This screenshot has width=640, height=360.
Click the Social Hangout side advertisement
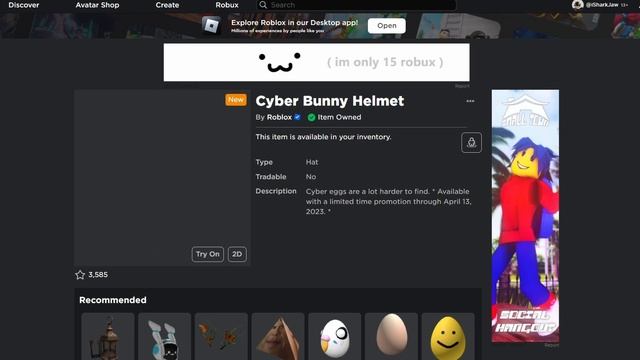(525, 216)
